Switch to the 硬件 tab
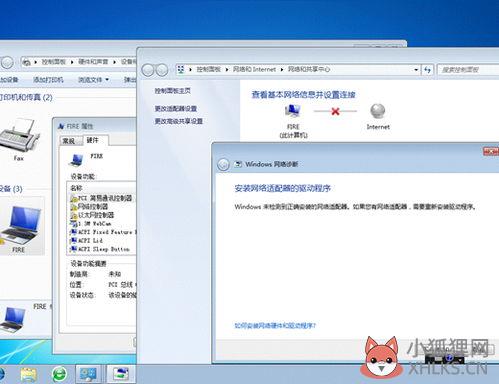This screenshot has height=384, width=499. 93,140
